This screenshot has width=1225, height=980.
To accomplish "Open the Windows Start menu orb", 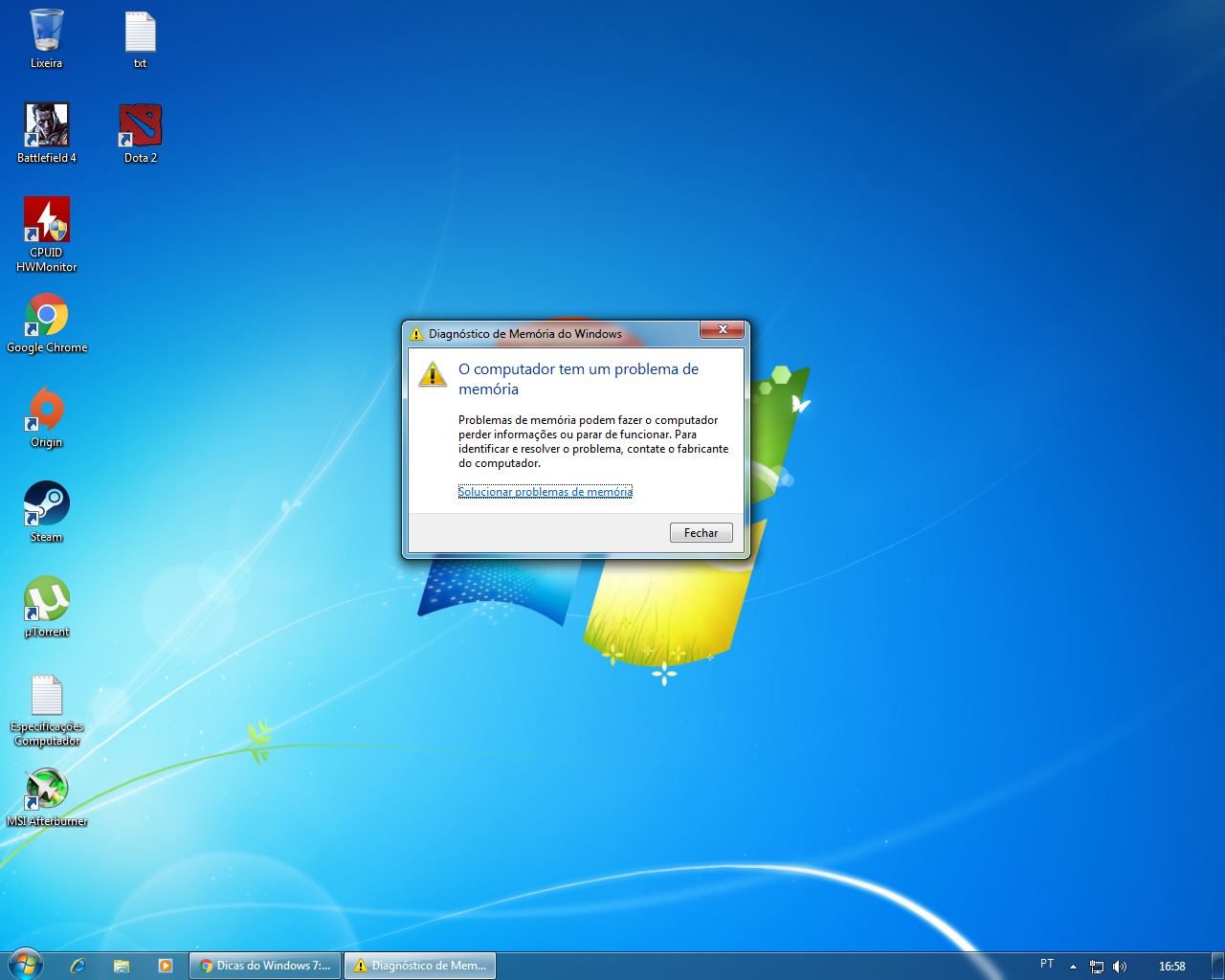I will [x=25, y=965].
